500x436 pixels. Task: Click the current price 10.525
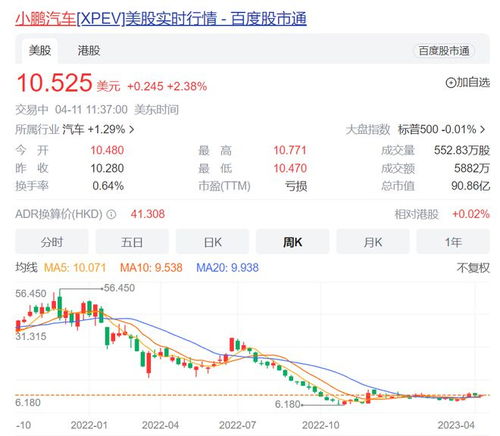(54, 83)
